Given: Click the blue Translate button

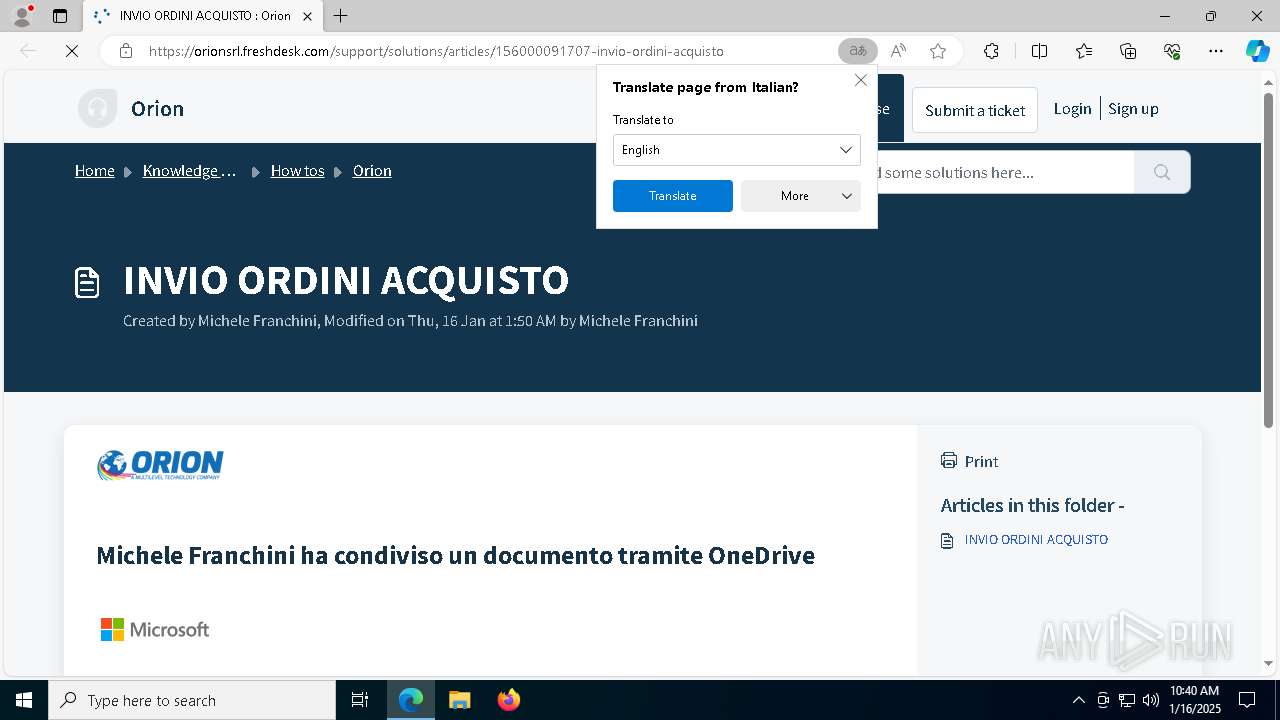Looking at the screenshot, I should pyautogui.click(x=673, y=196).
